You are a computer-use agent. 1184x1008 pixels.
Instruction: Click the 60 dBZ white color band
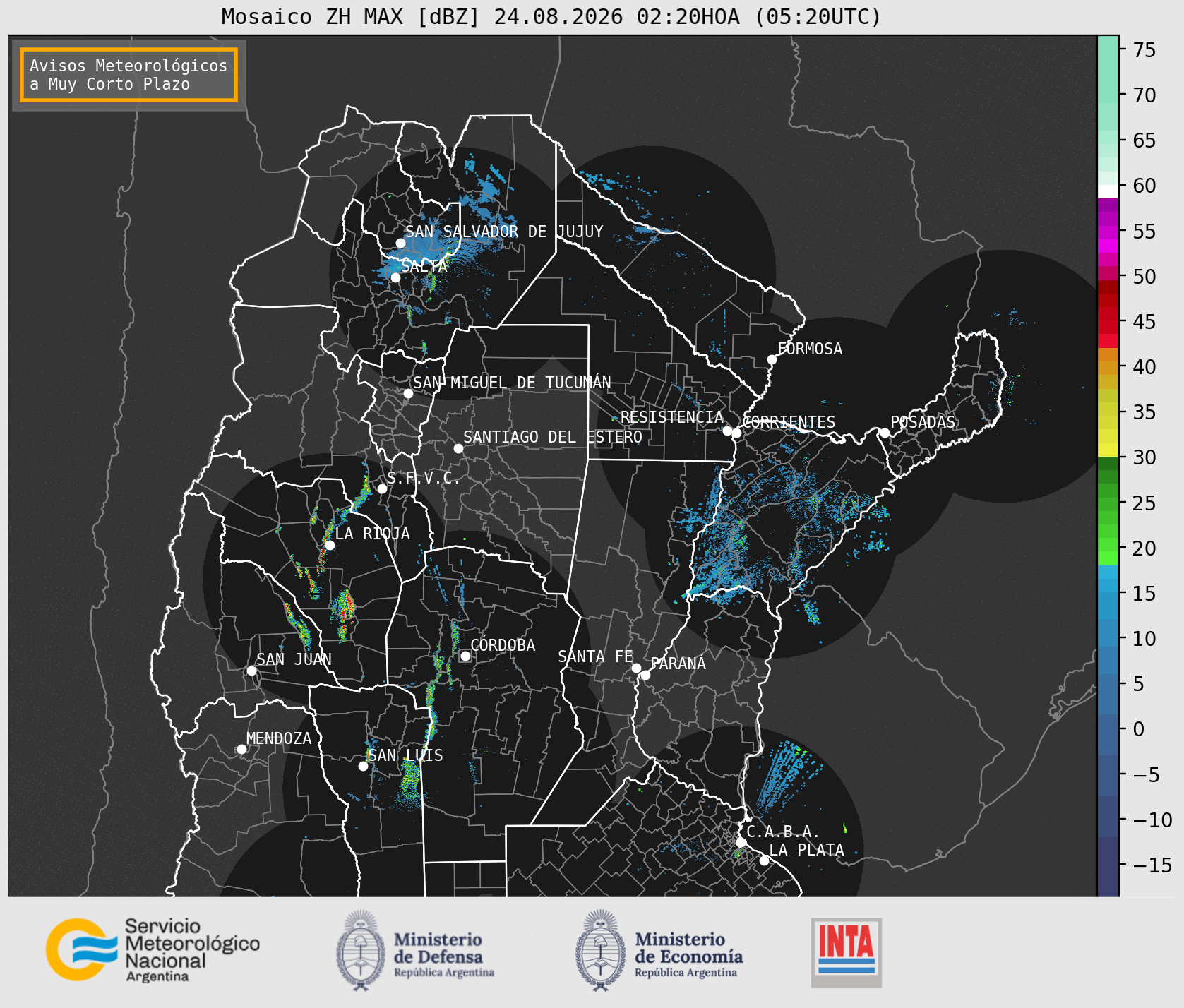point(1108,191)
